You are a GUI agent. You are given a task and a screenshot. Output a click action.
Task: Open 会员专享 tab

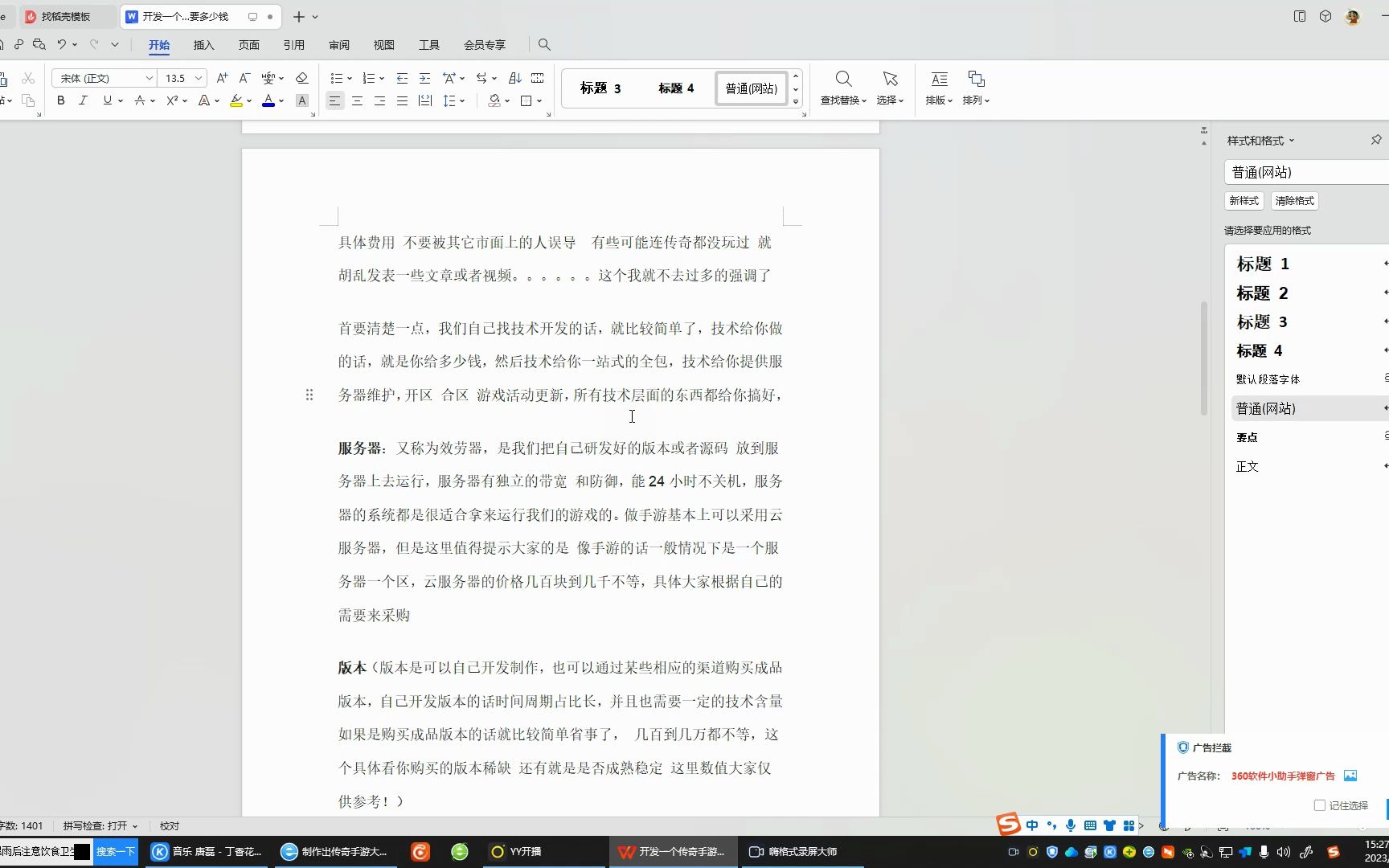[485, 45]
